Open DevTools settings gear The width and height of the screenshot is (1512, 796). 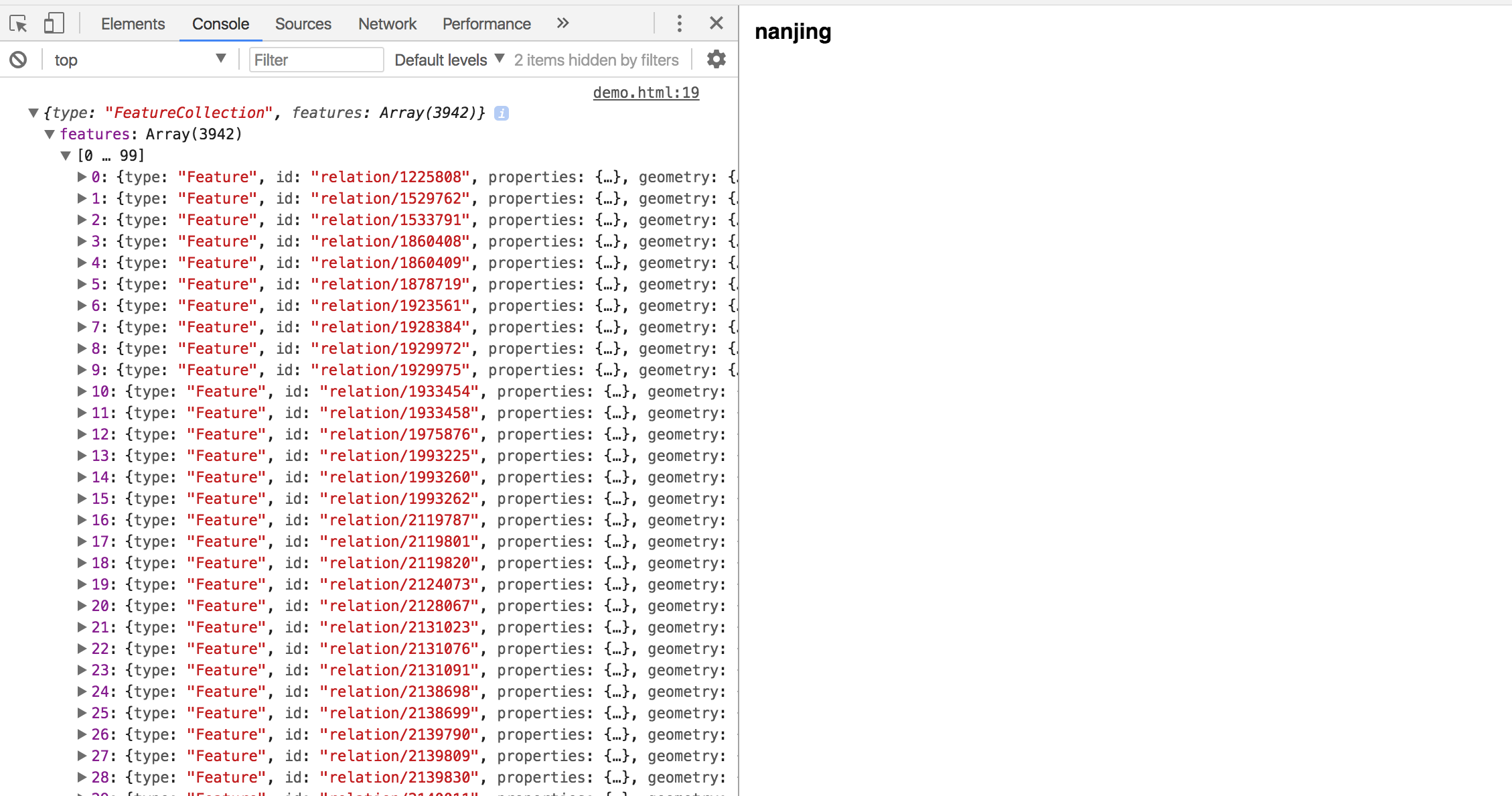pos(716,59)
